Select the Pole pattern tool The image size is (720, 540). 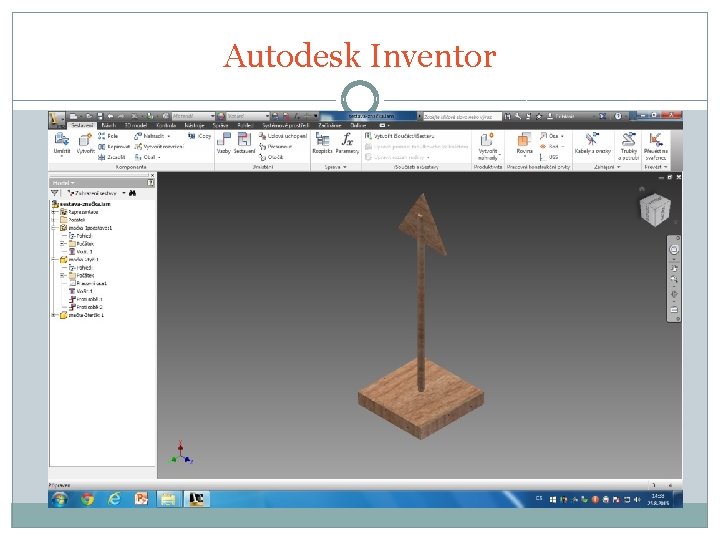coord(108,136)
